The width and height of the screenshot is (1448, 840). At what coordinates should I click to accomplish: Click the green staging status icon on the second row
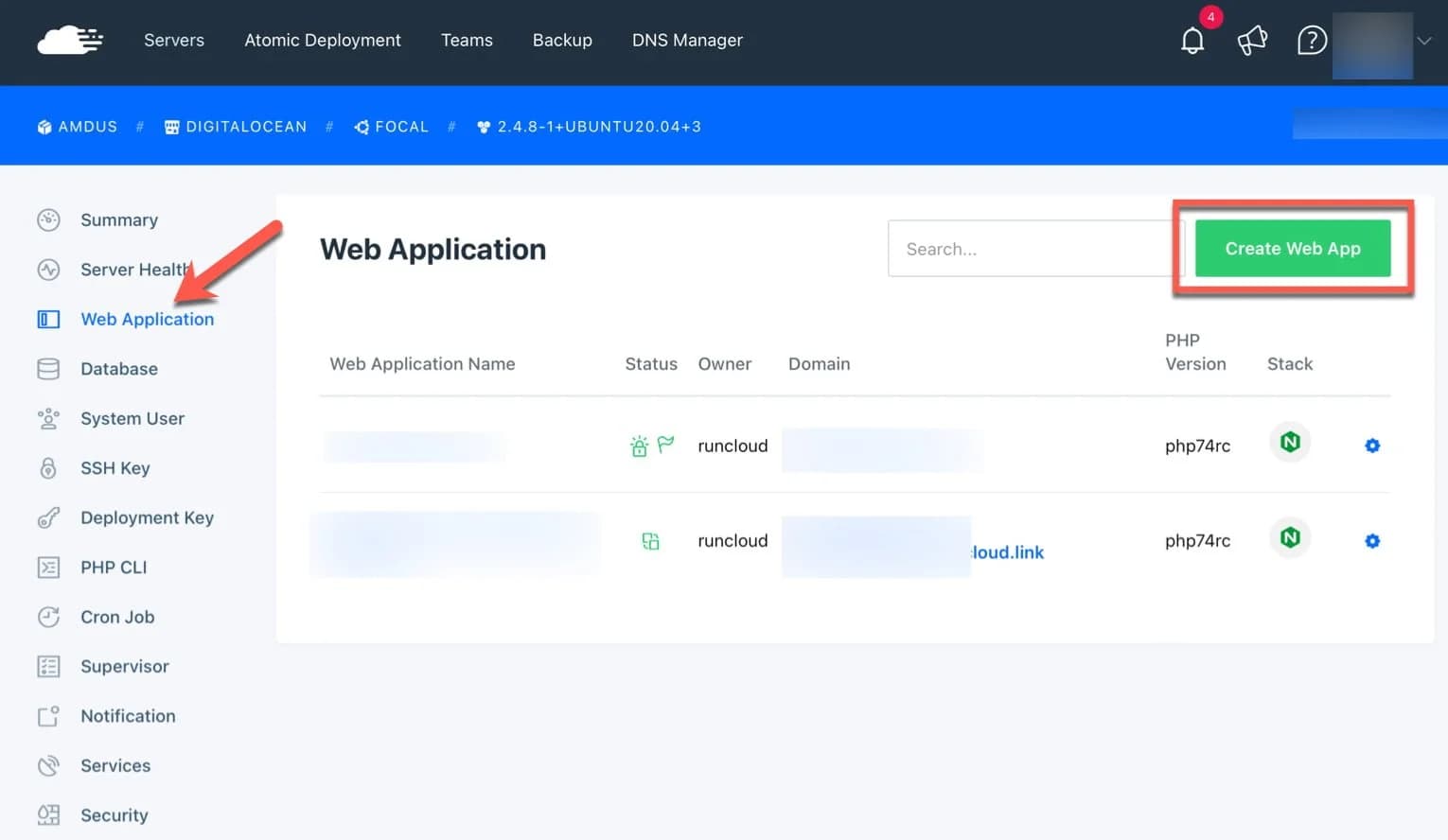click(x=650, y=540)
